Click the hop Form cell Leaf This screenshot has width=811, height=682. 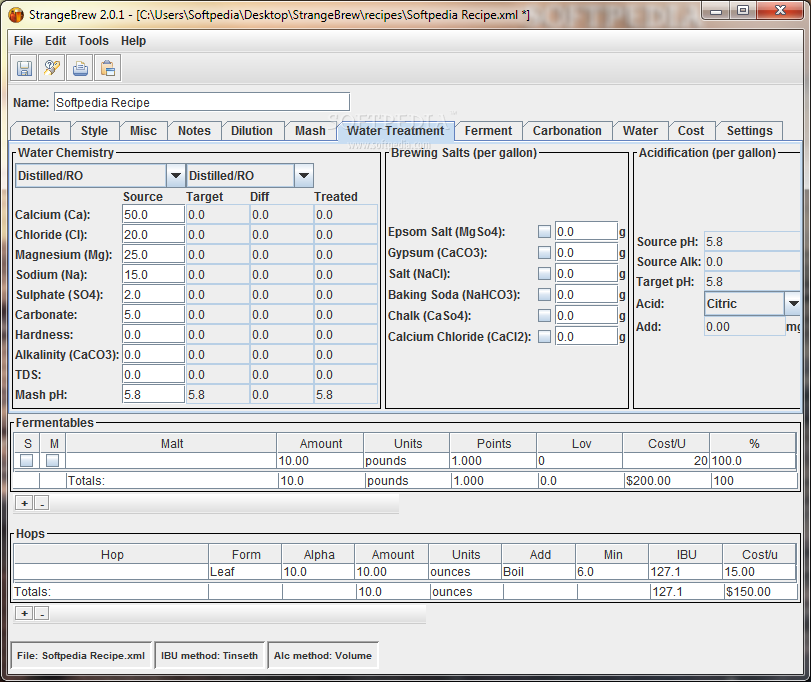tap(245, 572)
